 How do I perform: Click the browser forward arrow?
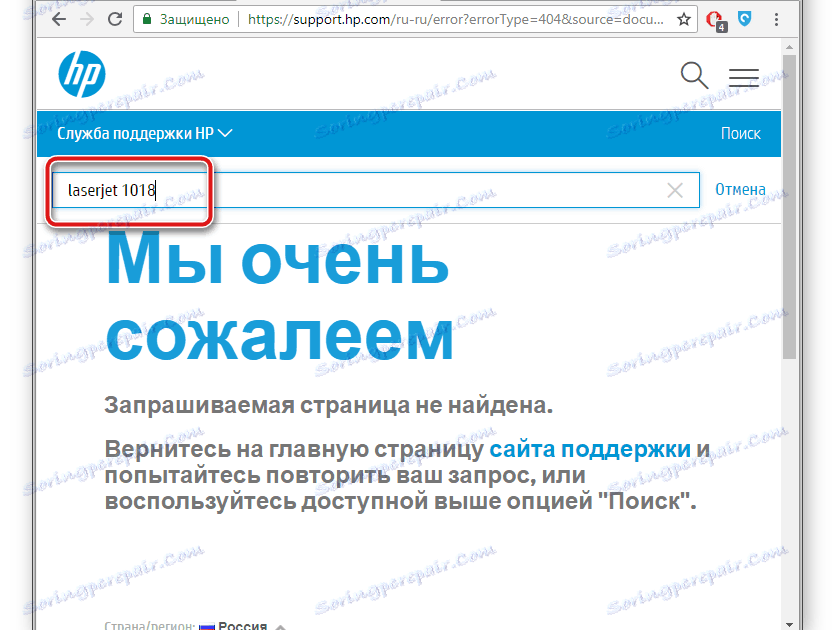click(x=87, y=20)
